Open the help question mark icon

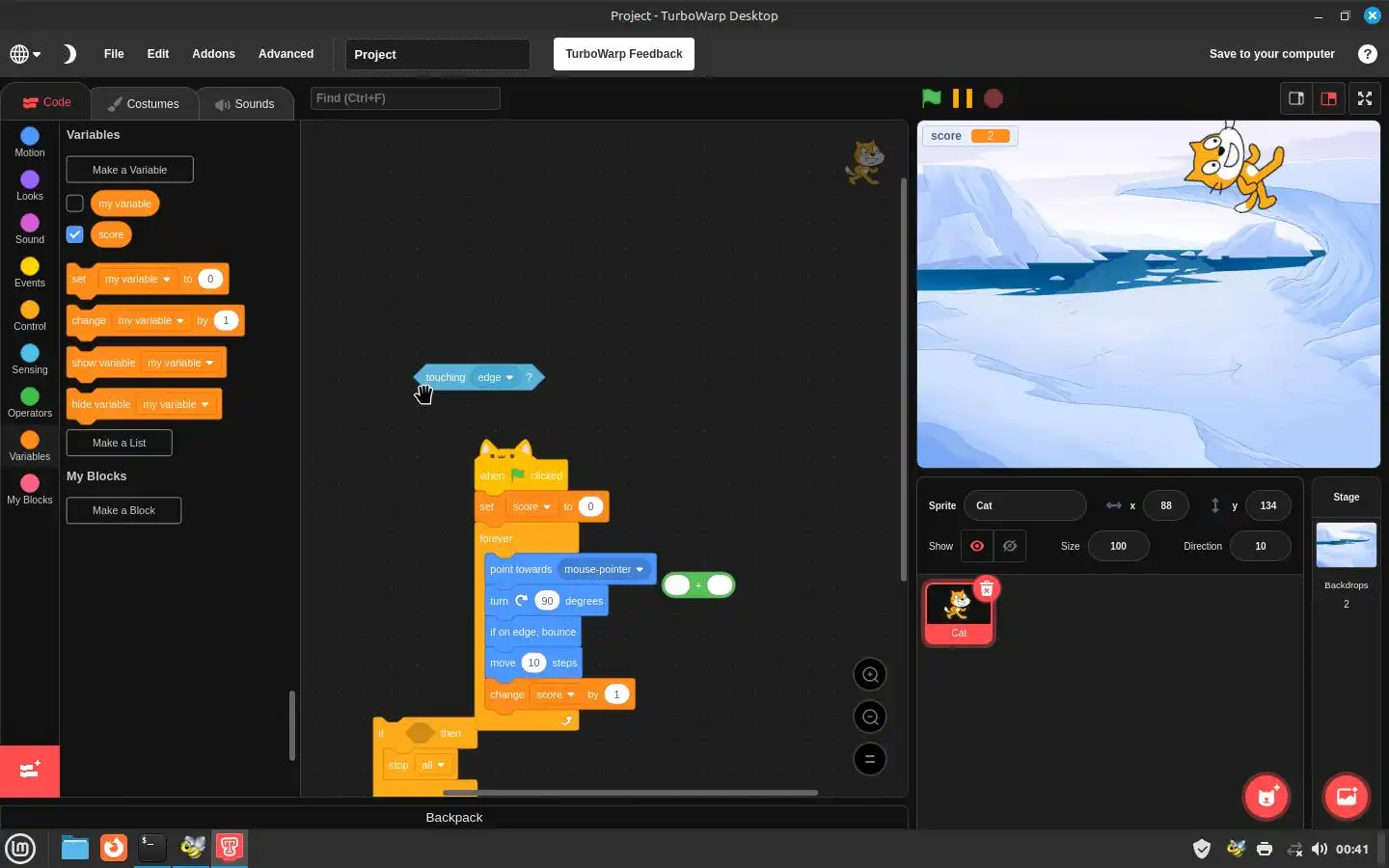1367,54
